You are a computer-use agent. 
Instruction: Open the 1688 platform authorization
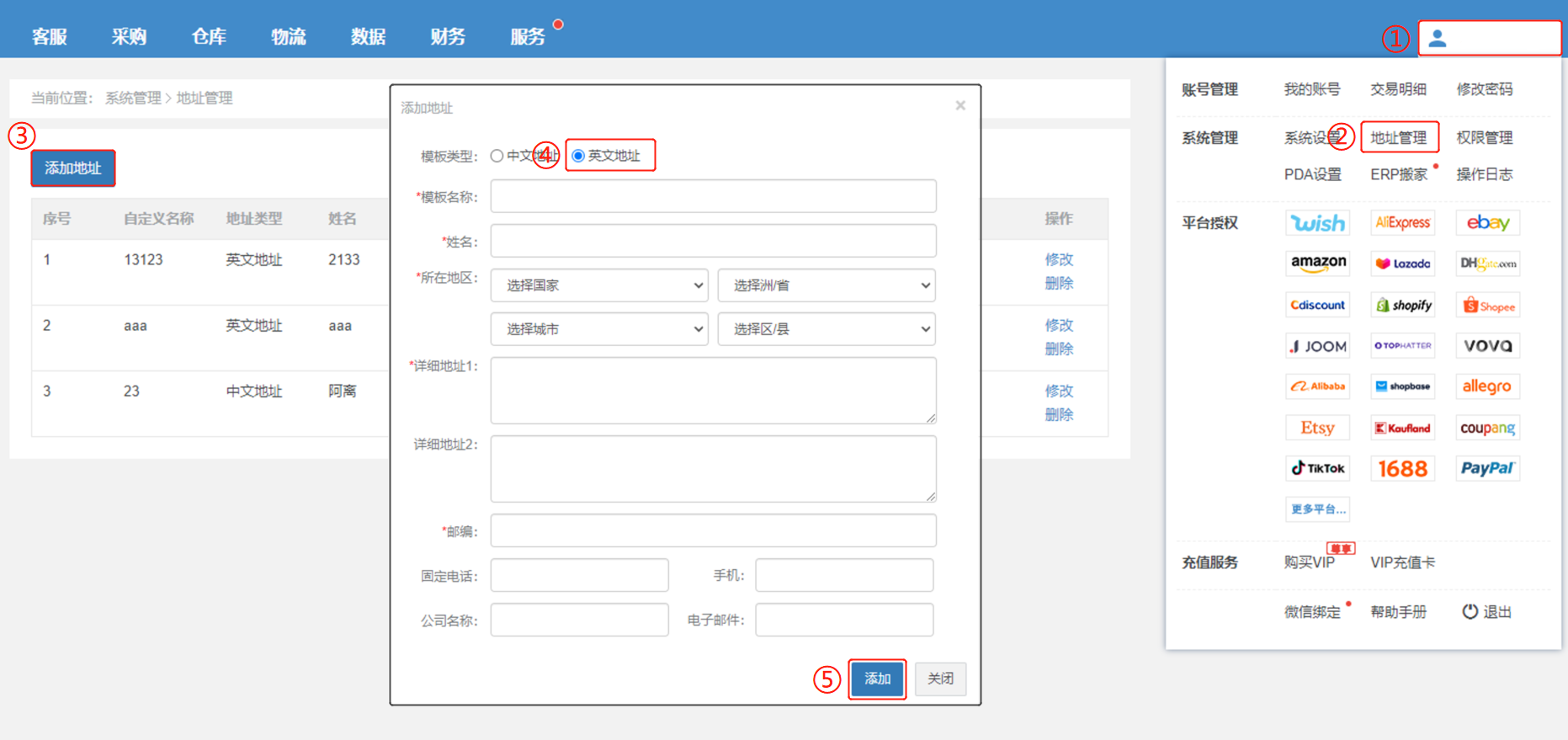point(1403,468)
